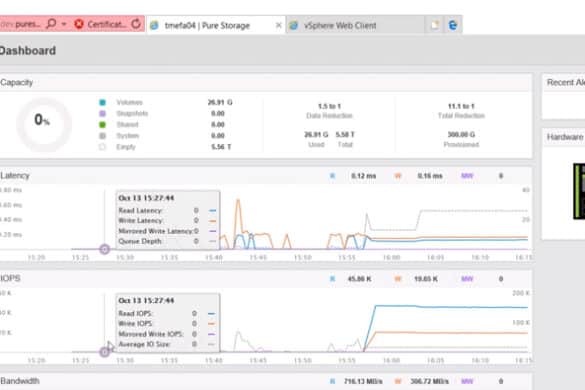585x390 pixels.
Task: Open the address bar dropdown arrow
Action: click(x=64, y=24)
